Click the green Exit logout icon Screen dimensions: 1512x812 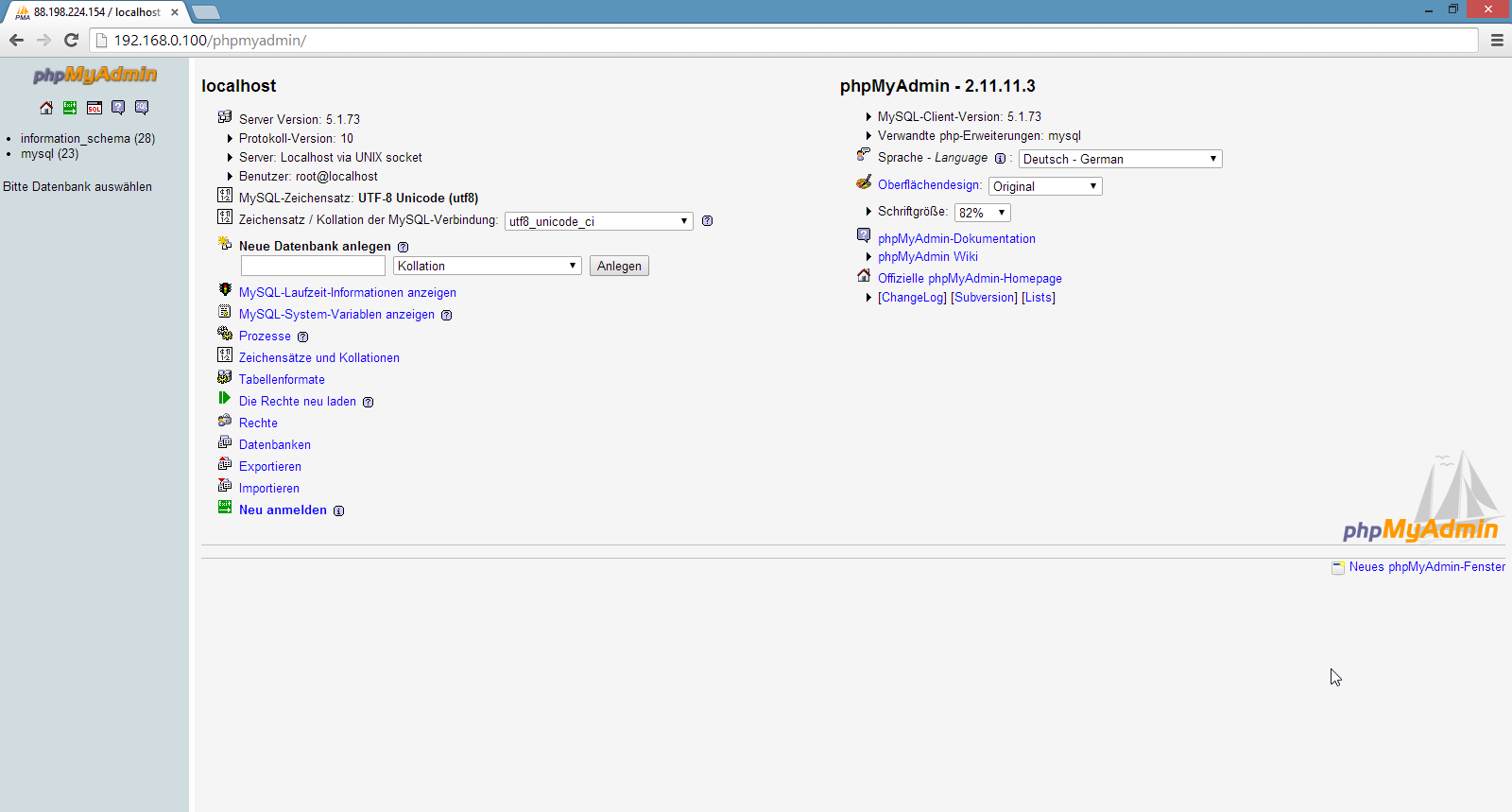pos(70,108)
